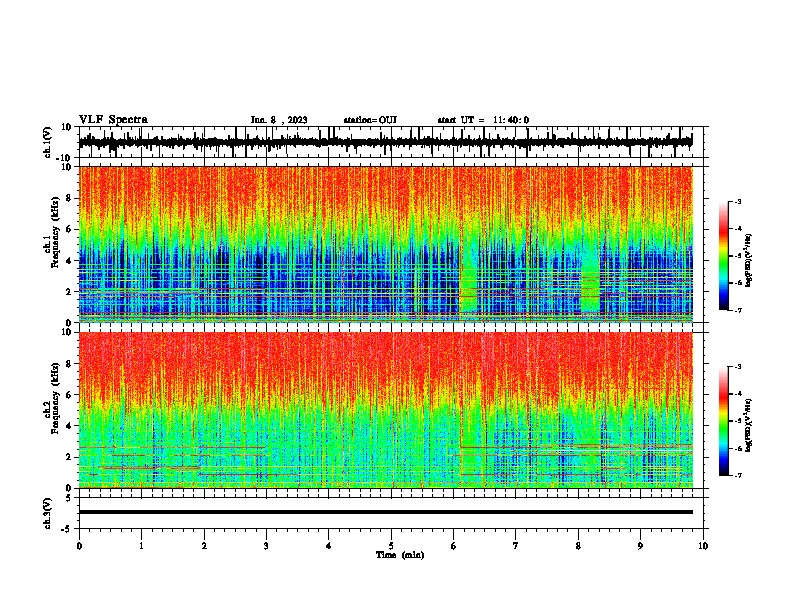
Task: Click time-axis tick label "10" at the axis end
Action: click(x=703, y=546)
